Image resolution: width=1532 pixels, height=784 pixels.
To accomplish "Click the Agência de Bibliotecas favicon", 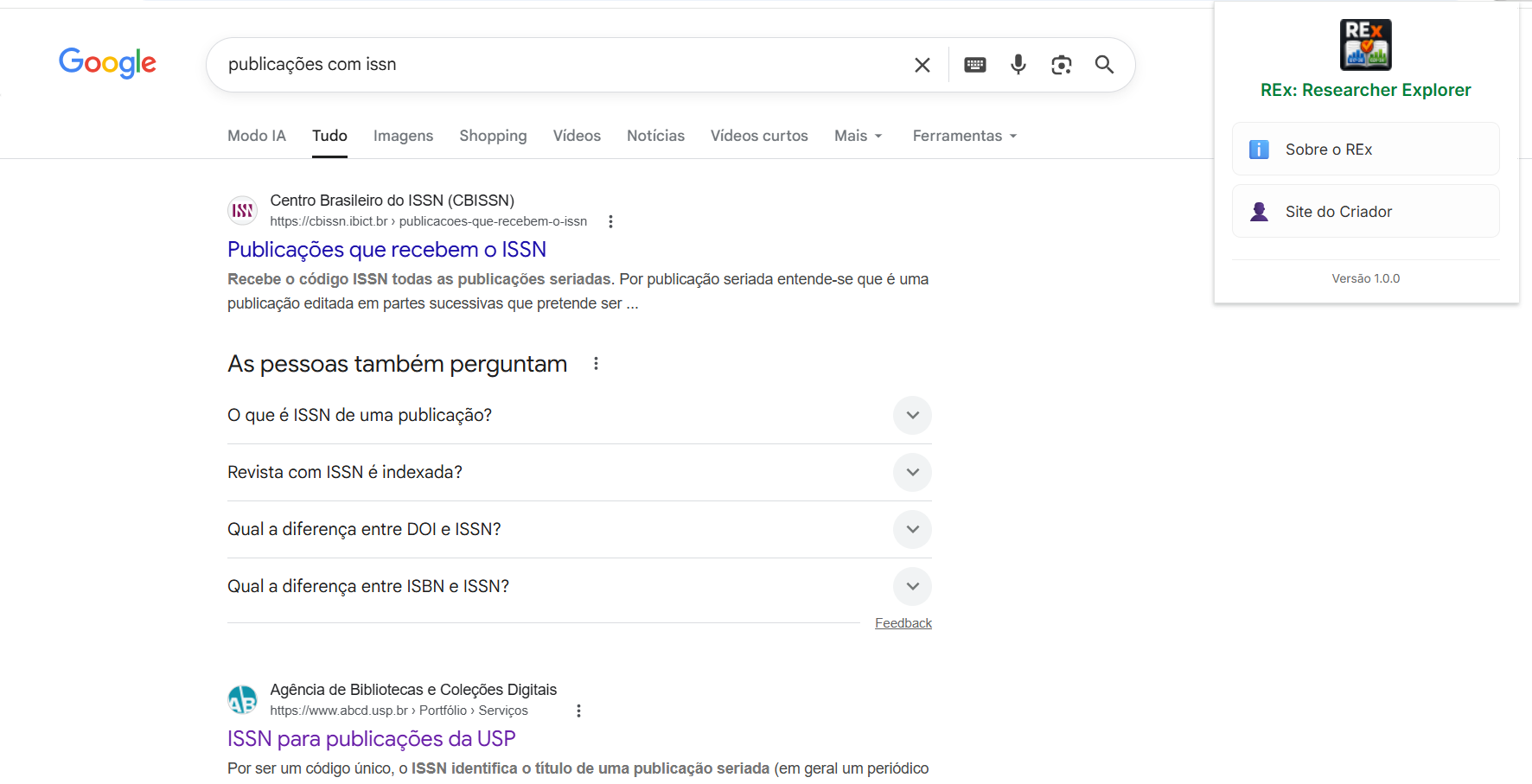I will tap(243, 699).
